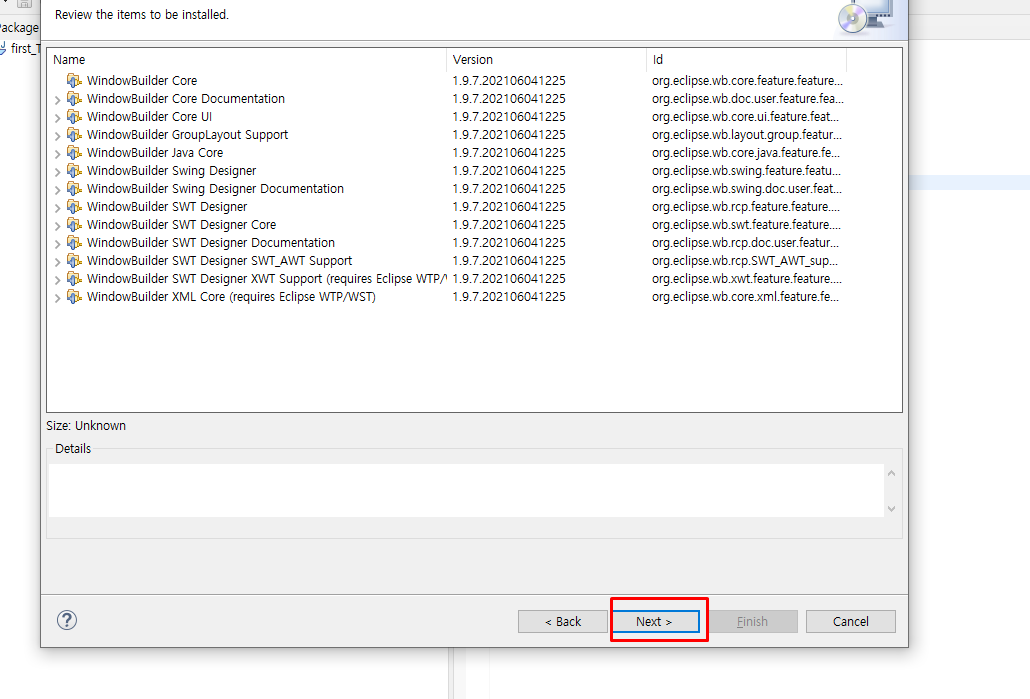This screenshot has height=699, width=1030.
Task: Expand WindowBuilder Java Core row
Action: click(x=57, y=154)
